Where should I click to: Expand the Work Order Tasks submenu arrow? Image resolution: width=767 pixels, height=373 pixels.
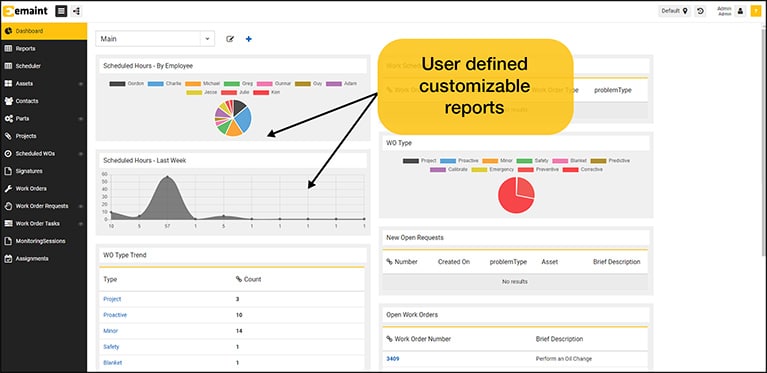[81, 223]
